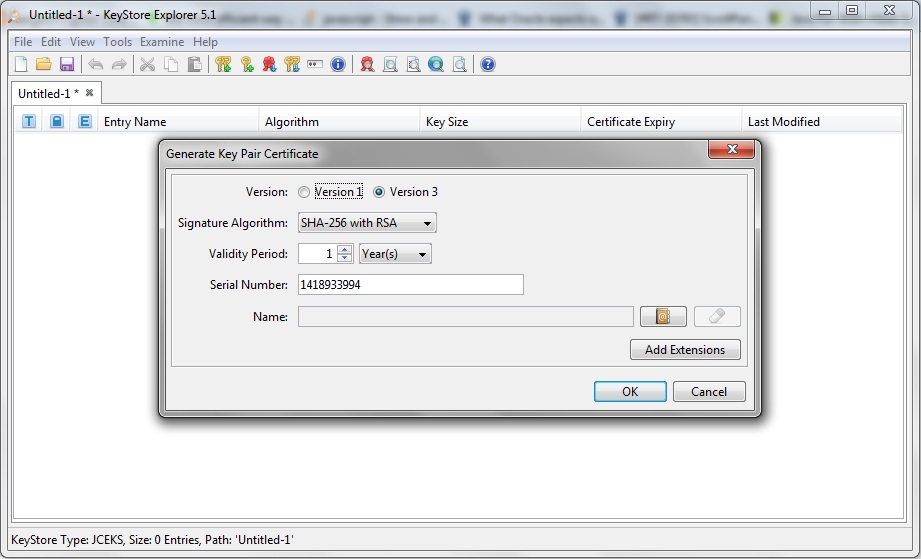Click the Undo arrow in toolbar
The height and width of the screenshot is (559, 921).
(x=96, y=64)
